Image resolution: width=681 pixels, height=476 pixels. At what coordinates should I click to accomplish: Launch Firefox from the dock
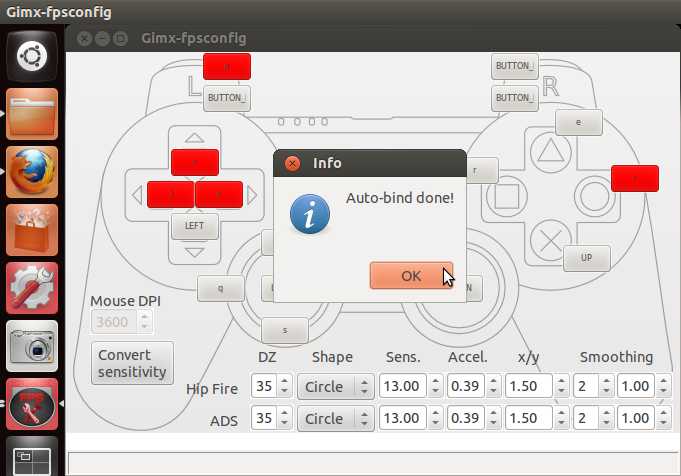pyautogui.click(x=32, y=172)
